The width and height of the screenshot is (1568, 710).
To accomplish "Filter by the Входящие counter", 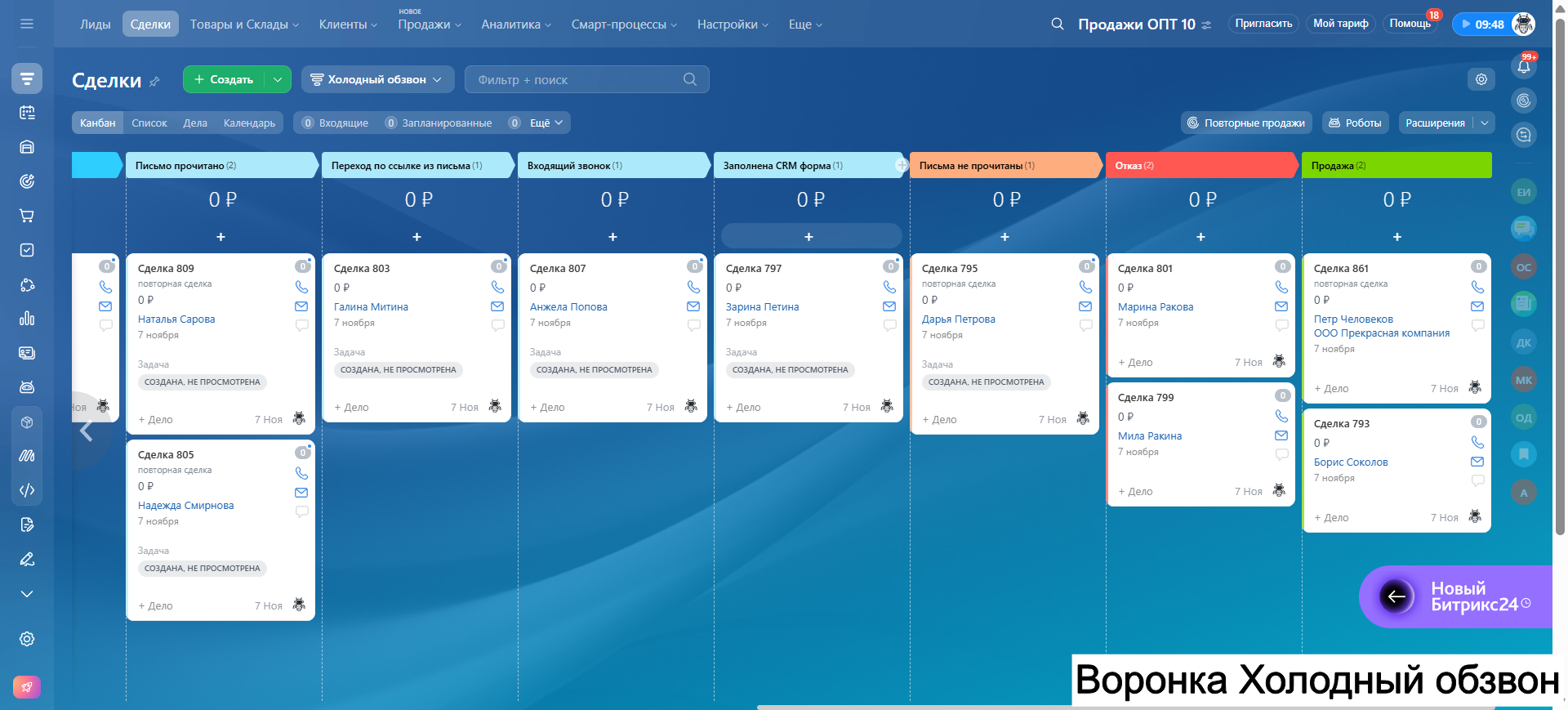I will (x=335, y=123).
